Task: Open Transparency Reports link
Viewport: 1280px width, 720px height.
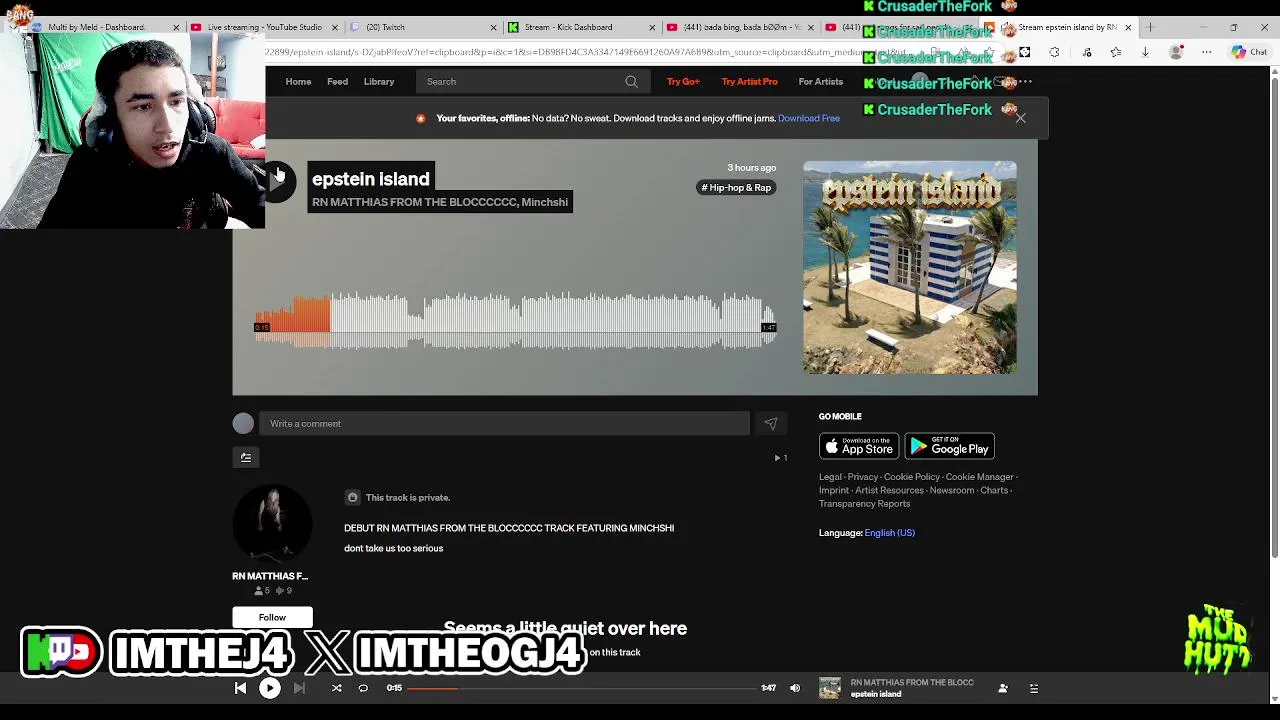Action: [865, 504]
